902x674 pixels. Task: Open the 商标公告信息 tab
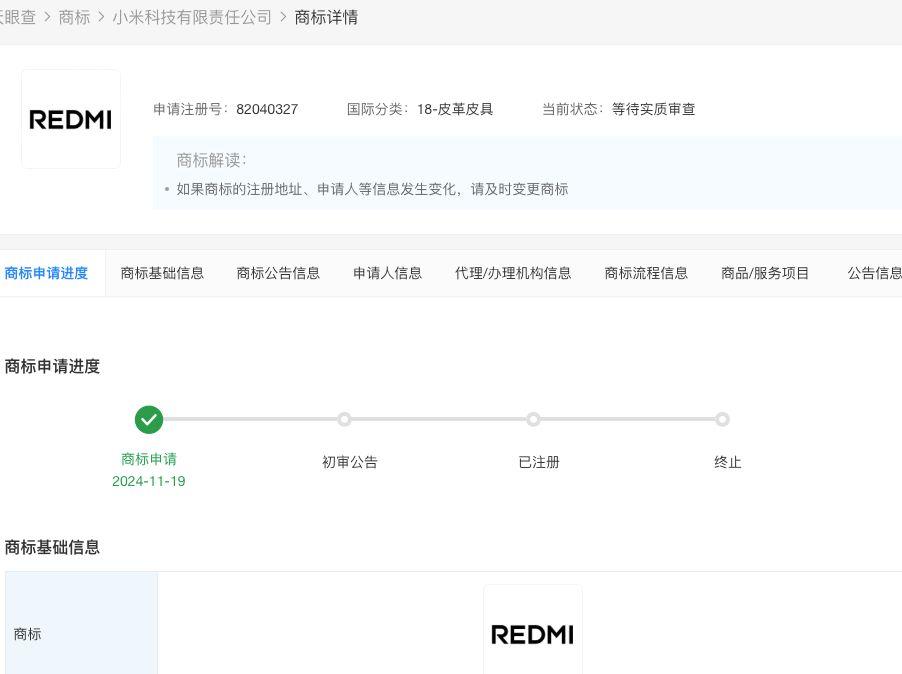(278, 273)
